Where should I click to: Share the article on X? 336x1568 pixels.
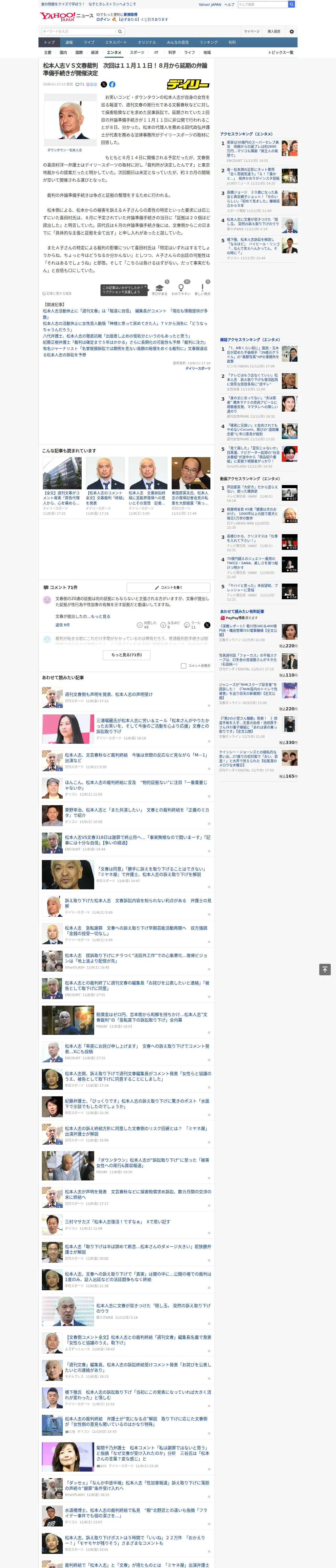coord(104,85)
